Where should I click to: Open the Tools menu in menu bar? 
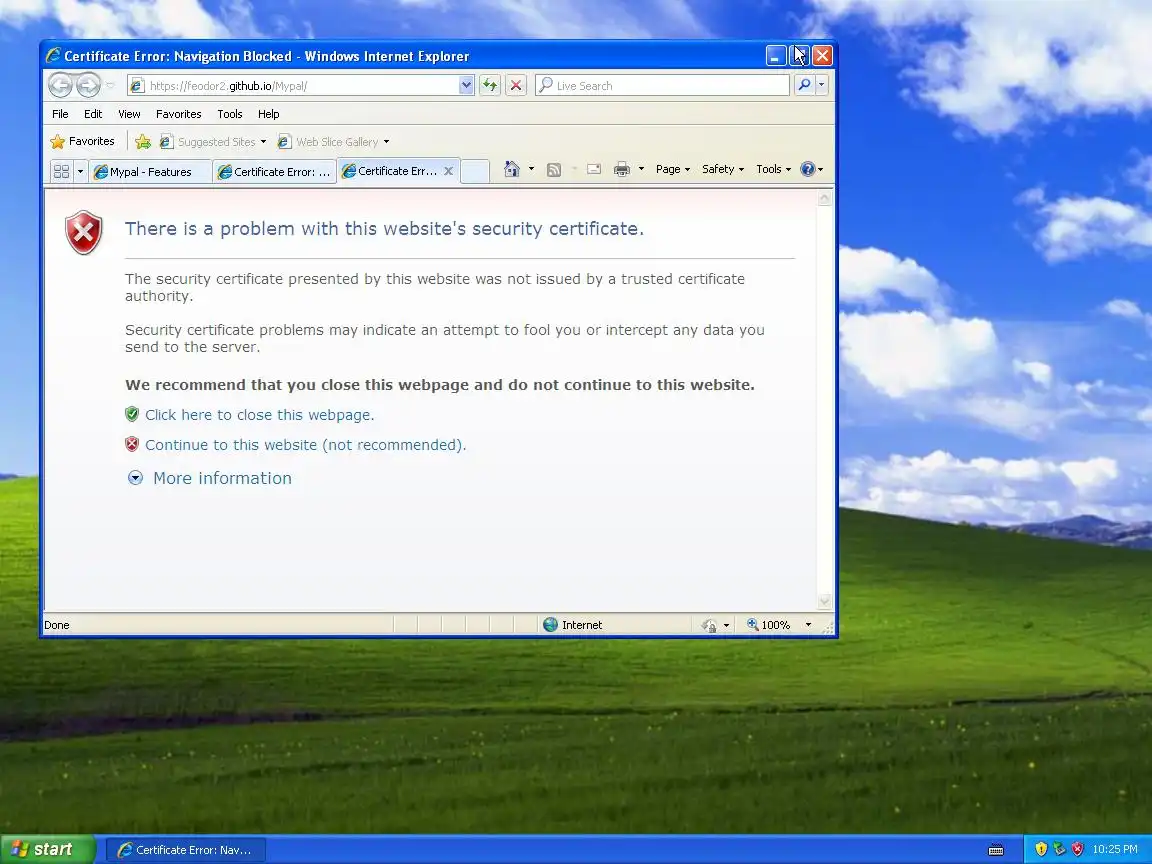coord(230,114)
